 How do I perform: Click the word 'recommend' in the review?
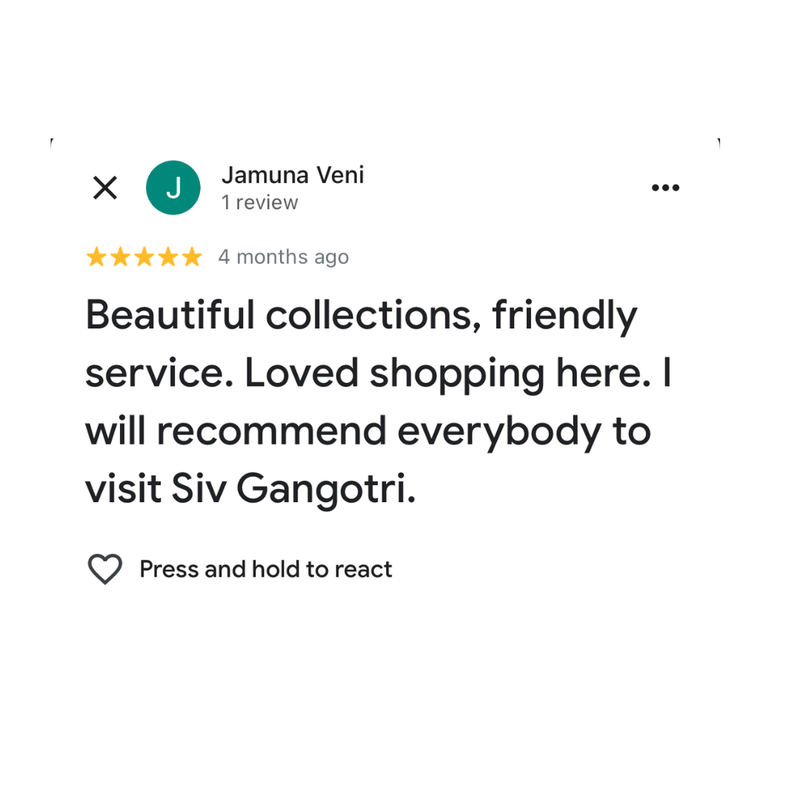(271, 431)
